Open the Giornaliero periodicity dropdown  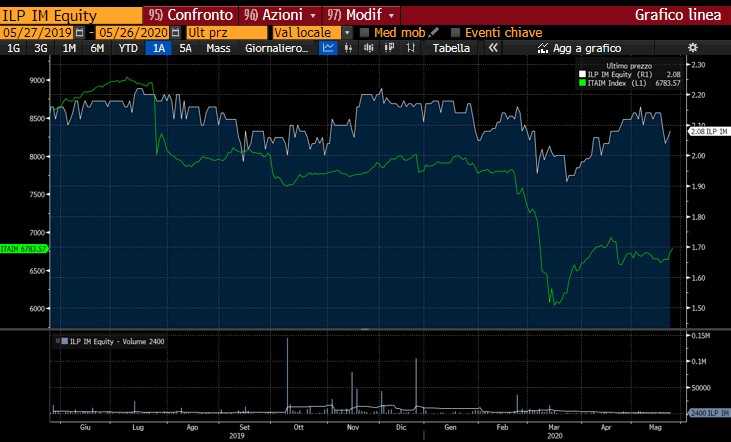tap(276, 48)
